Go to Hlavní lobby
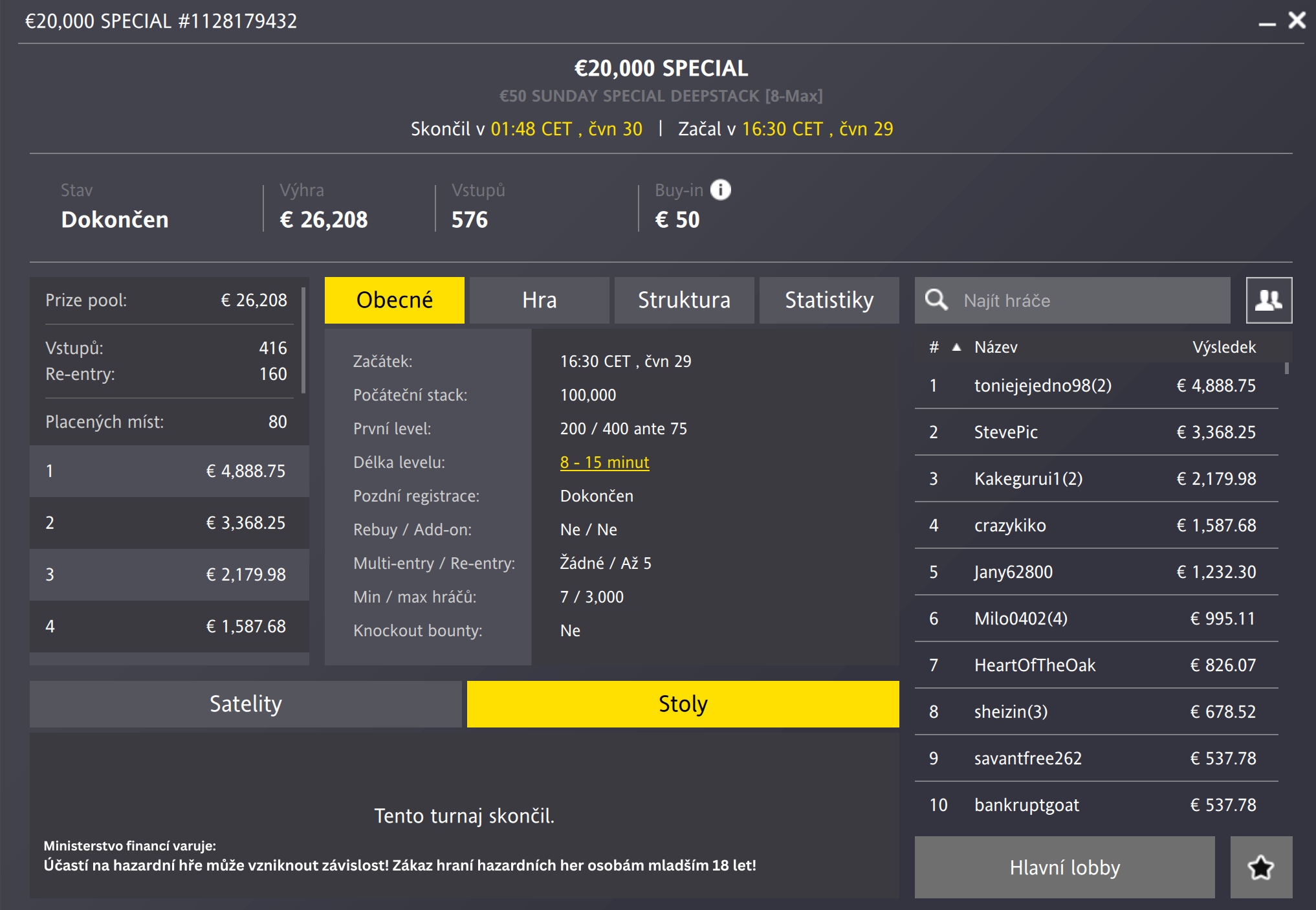This screenshot has height=910, width=1316. pyautogui.click(x=1064, y=867)
